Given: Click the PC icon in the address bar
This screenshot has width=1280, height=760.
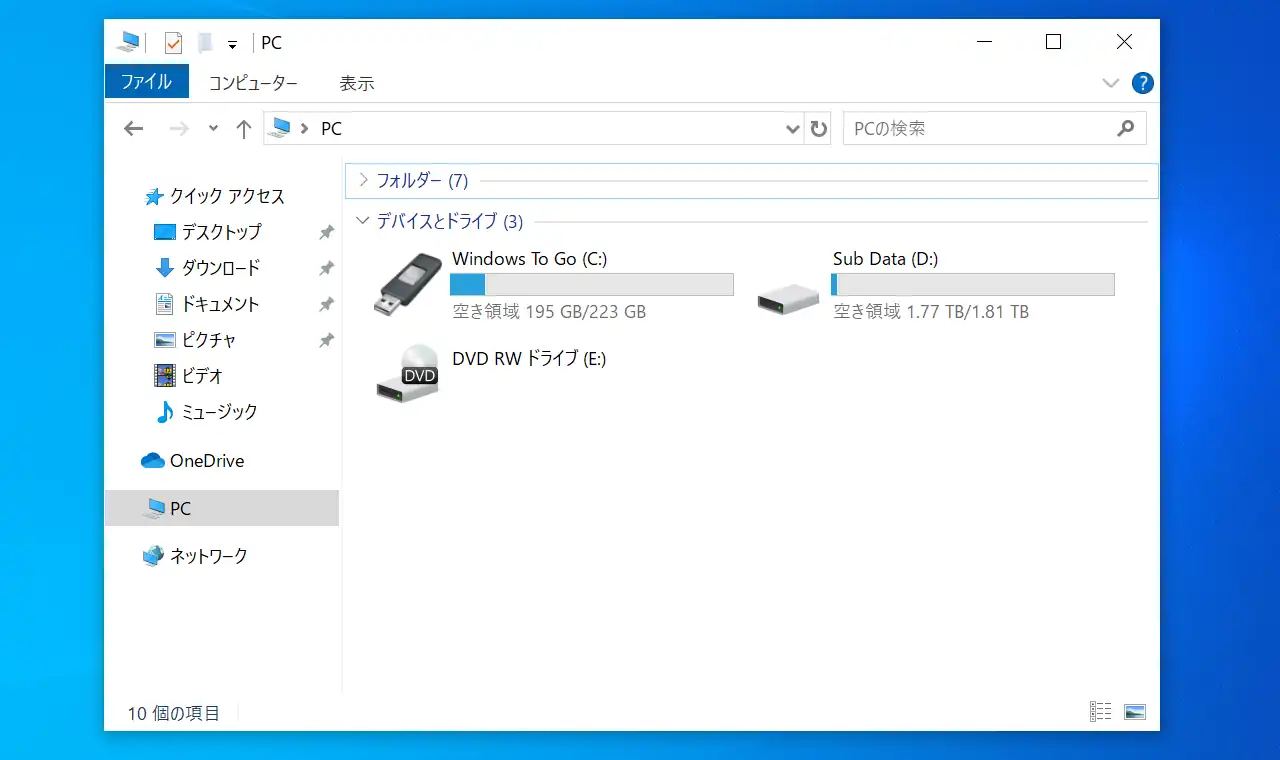Looking at the screenshot, I should point(281,128).
